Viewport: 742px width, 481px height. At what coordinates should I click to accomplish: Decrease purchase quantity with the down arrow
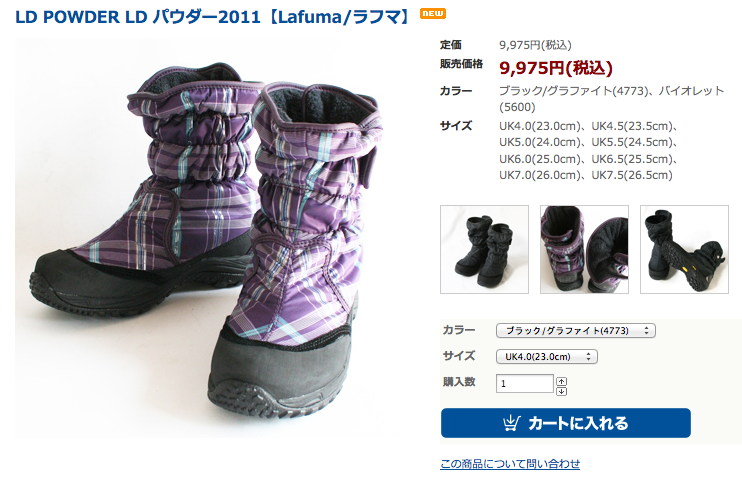pos(561,391)
